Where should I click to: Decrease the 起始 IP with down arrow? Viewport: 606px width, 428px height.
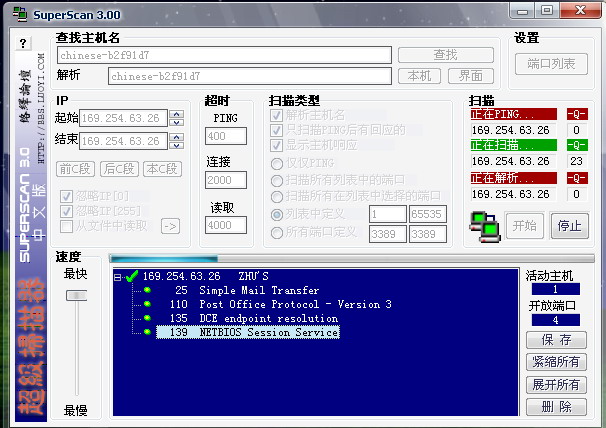click(x=177, y=122)
